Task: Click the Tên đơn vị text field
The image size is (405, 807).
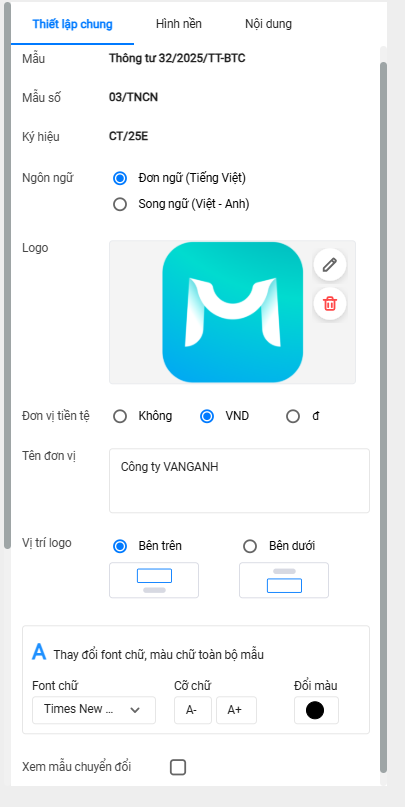Action: click(239, 481)
